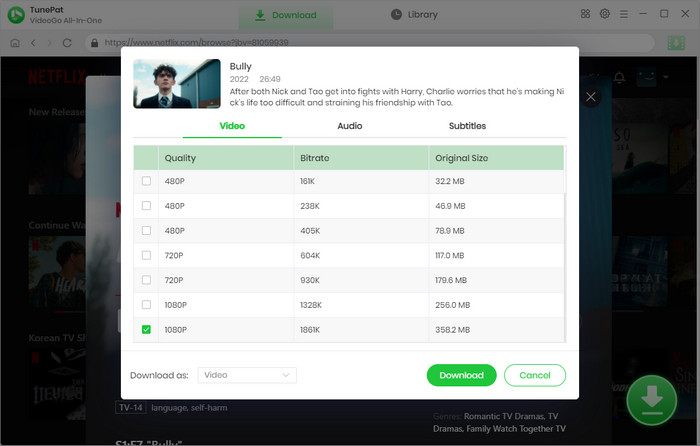Switch to the Audio tab

[350, 126]
